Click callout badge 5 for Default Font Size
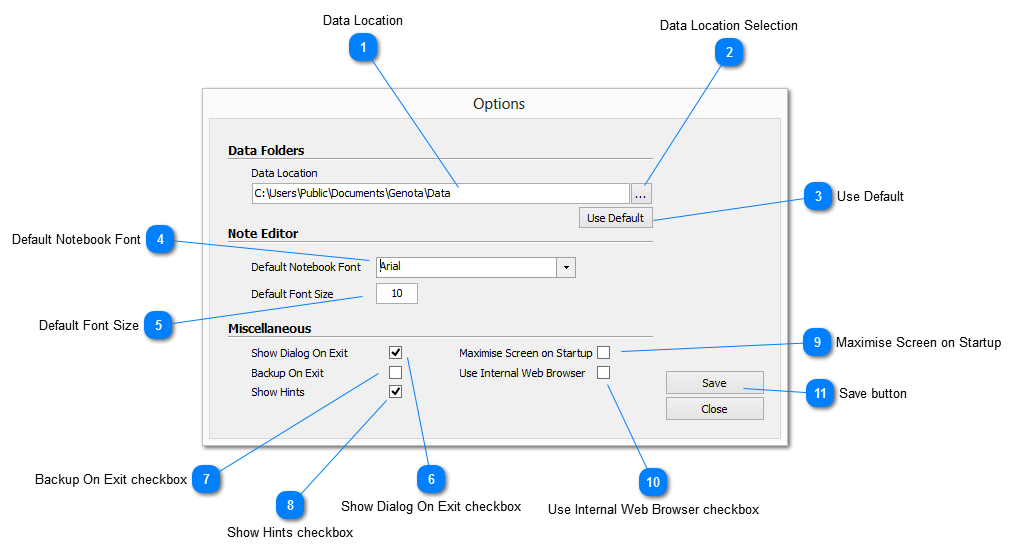 pyautogui.click(x=158, y=325)
